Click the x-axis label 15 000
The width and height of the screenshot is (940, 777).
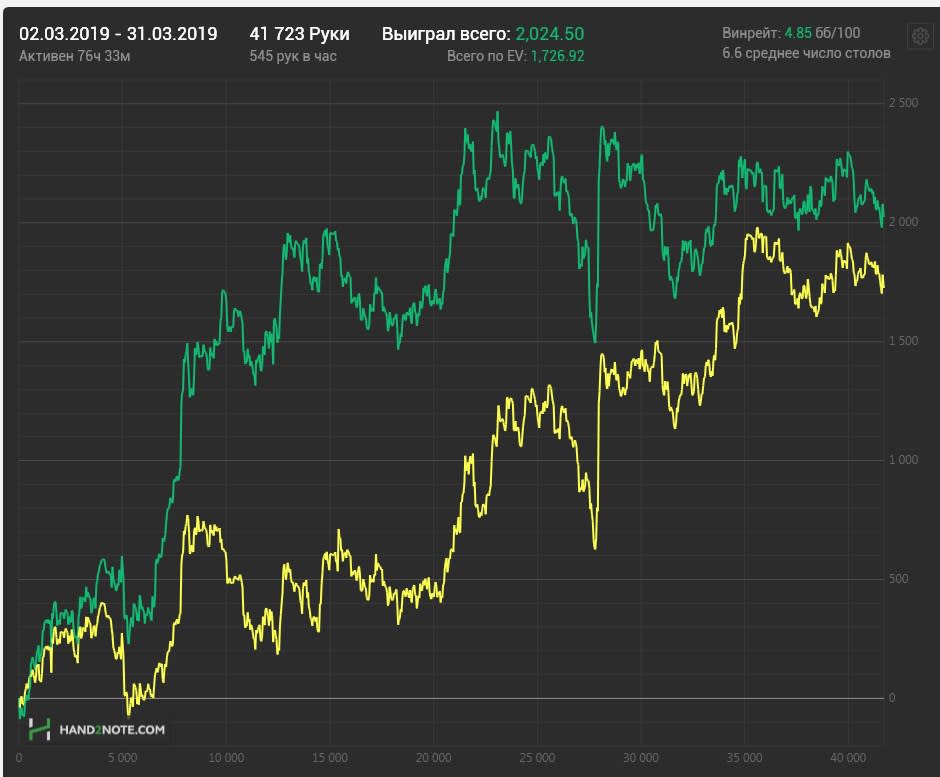click(330, 758)
